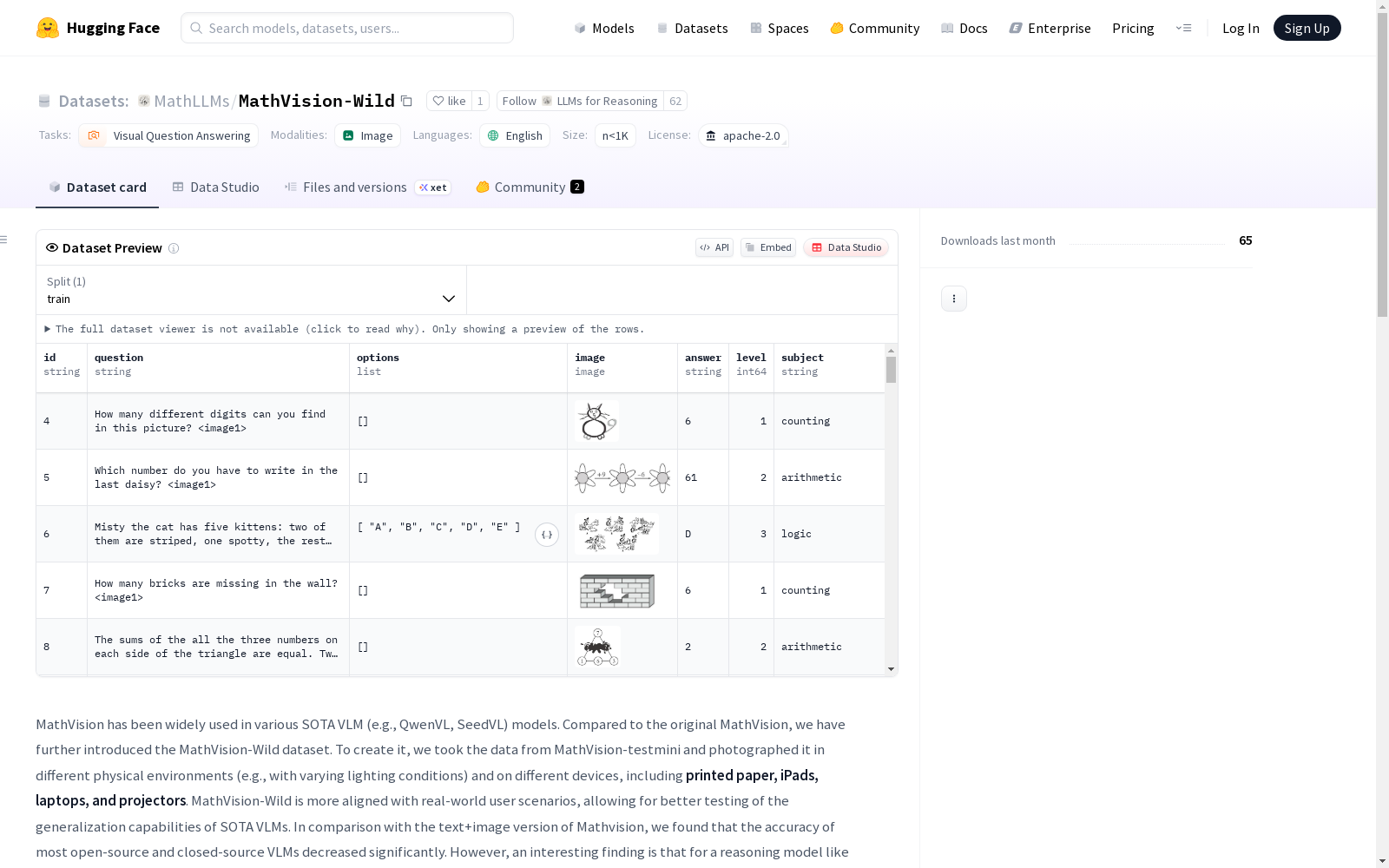The width and height of the screenshot is (1389, 868).
Task: Open the Enterprise page
Action: point(1050,28)
